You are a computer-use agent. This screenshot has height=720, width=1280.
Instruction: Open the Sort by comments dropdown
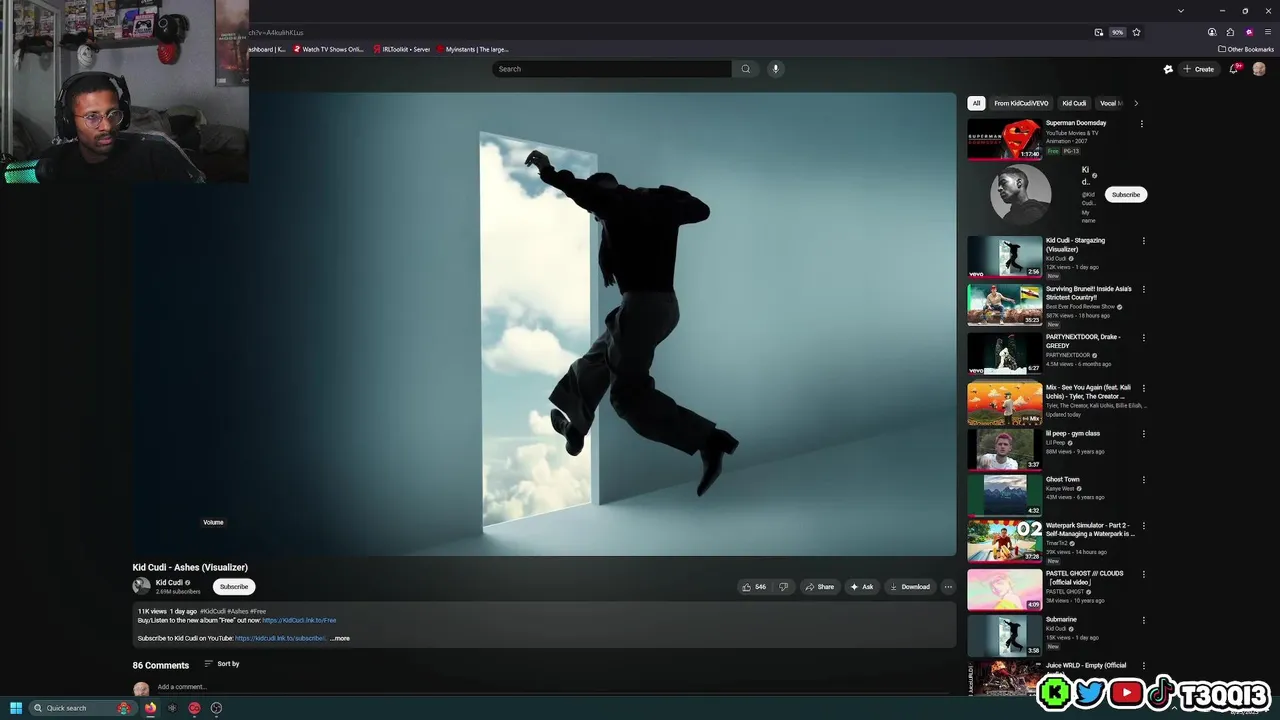pyautogui.click(x=221, y=664)
